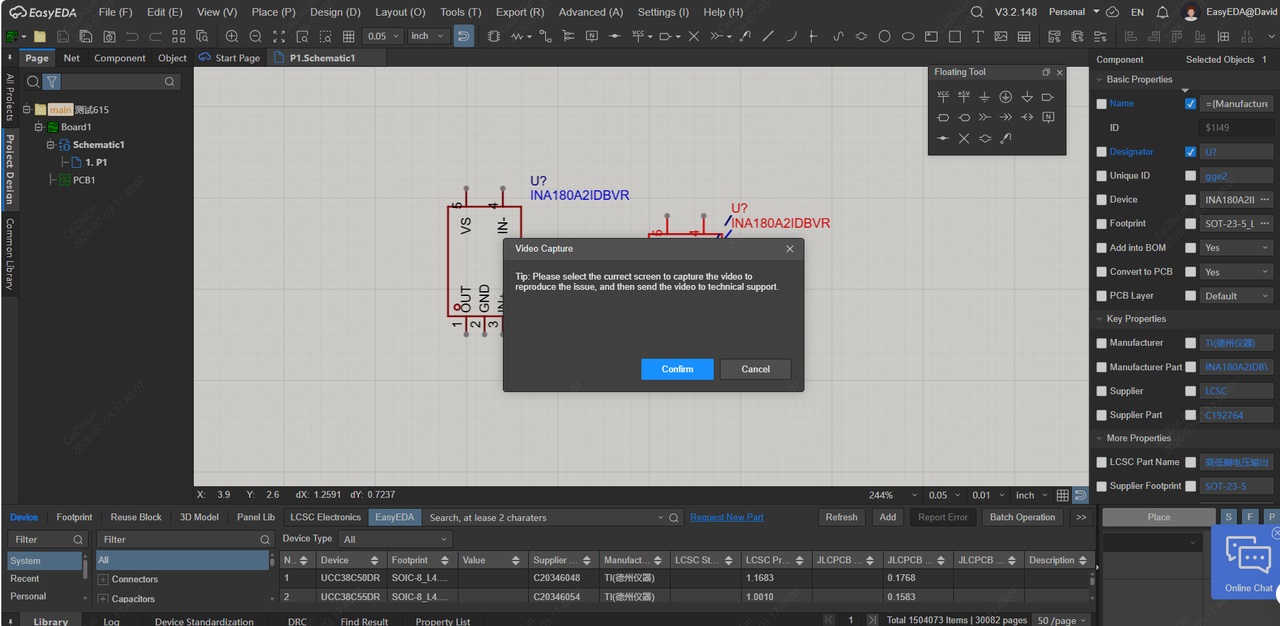Click the search magnifier icon in top bar
This screenshot has height=626, width=1280.
point(977,12)
